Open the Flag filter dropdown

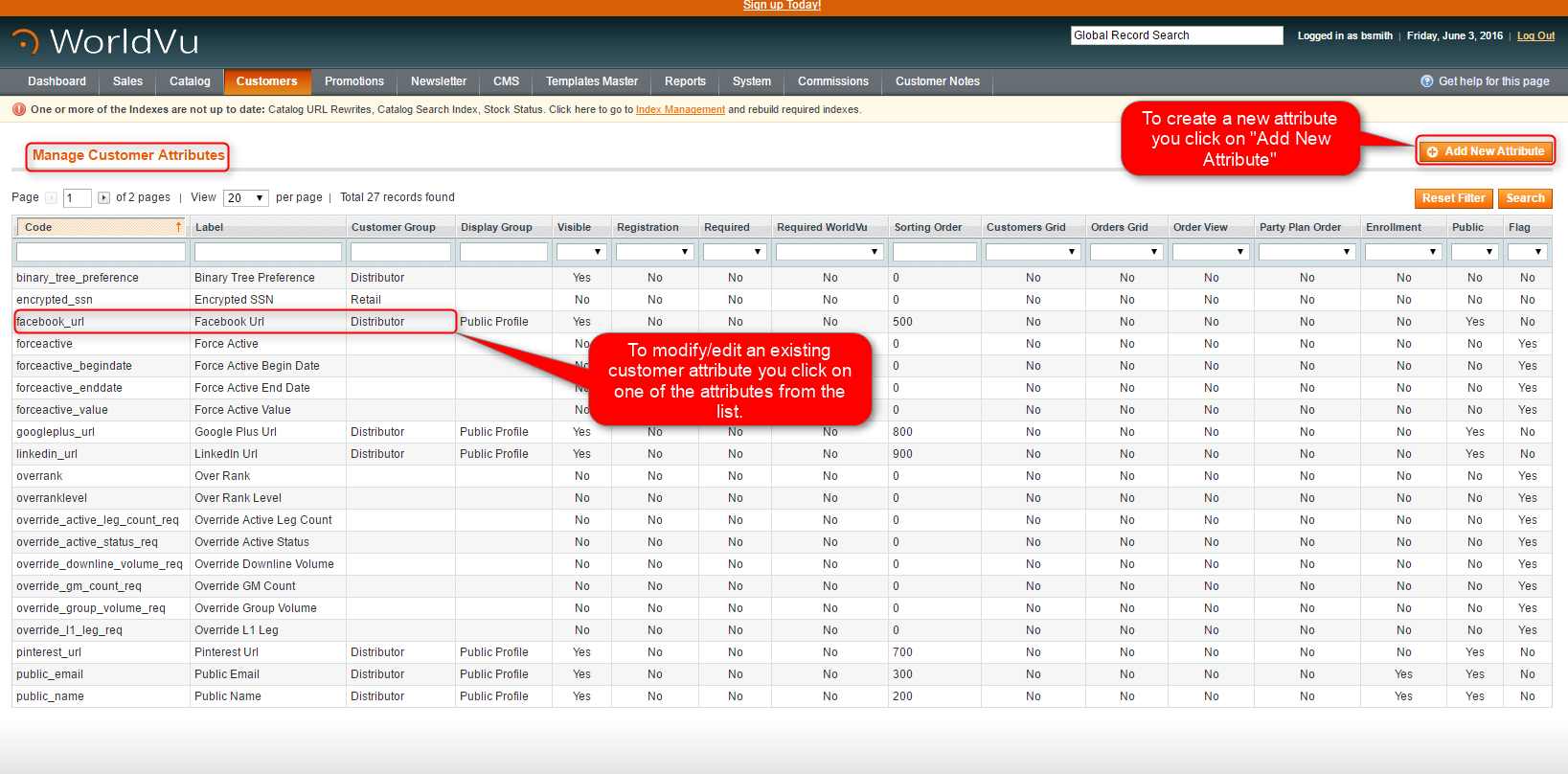point(1528,252)
